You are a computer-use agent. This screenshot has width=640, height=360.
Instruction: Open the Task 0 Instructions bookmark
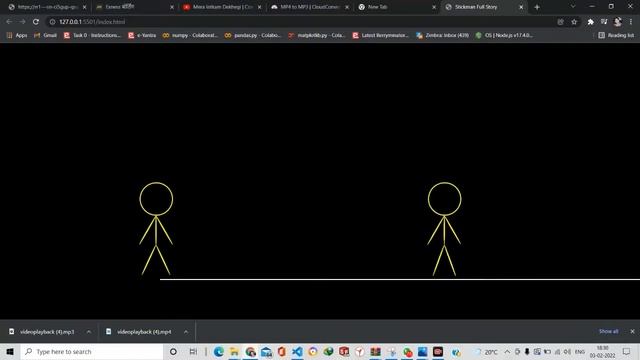pyautogui.click(x=93, y=36)
